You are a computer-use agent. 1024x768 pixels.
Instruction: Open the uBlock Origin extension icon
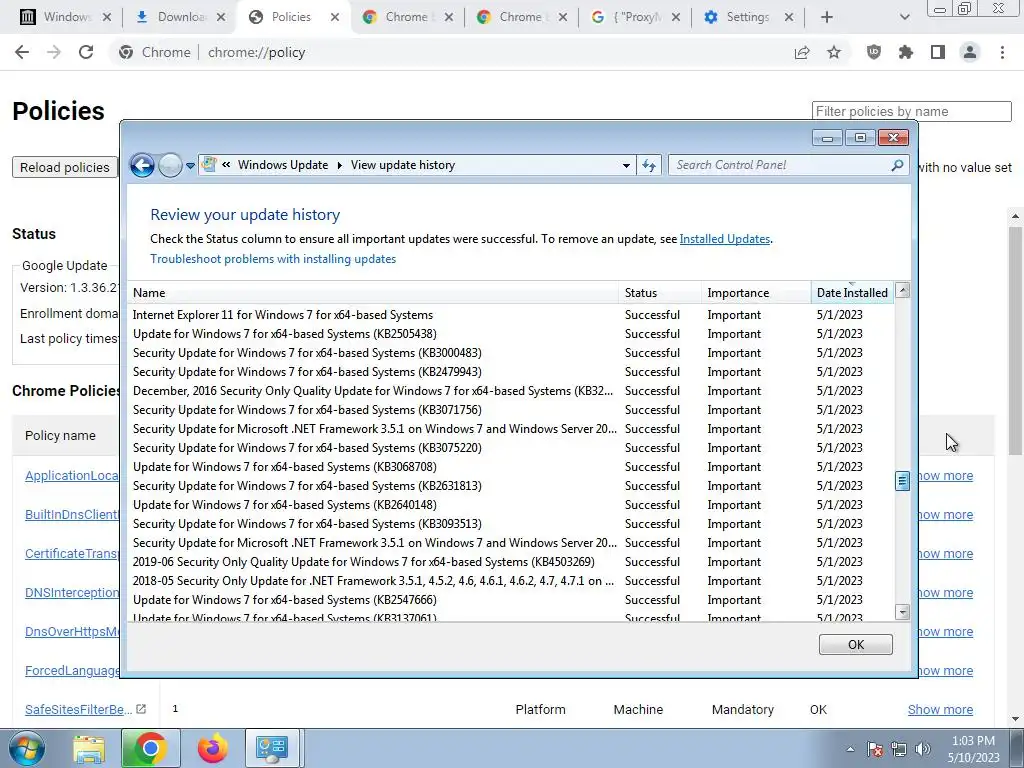tap(874, 52)
